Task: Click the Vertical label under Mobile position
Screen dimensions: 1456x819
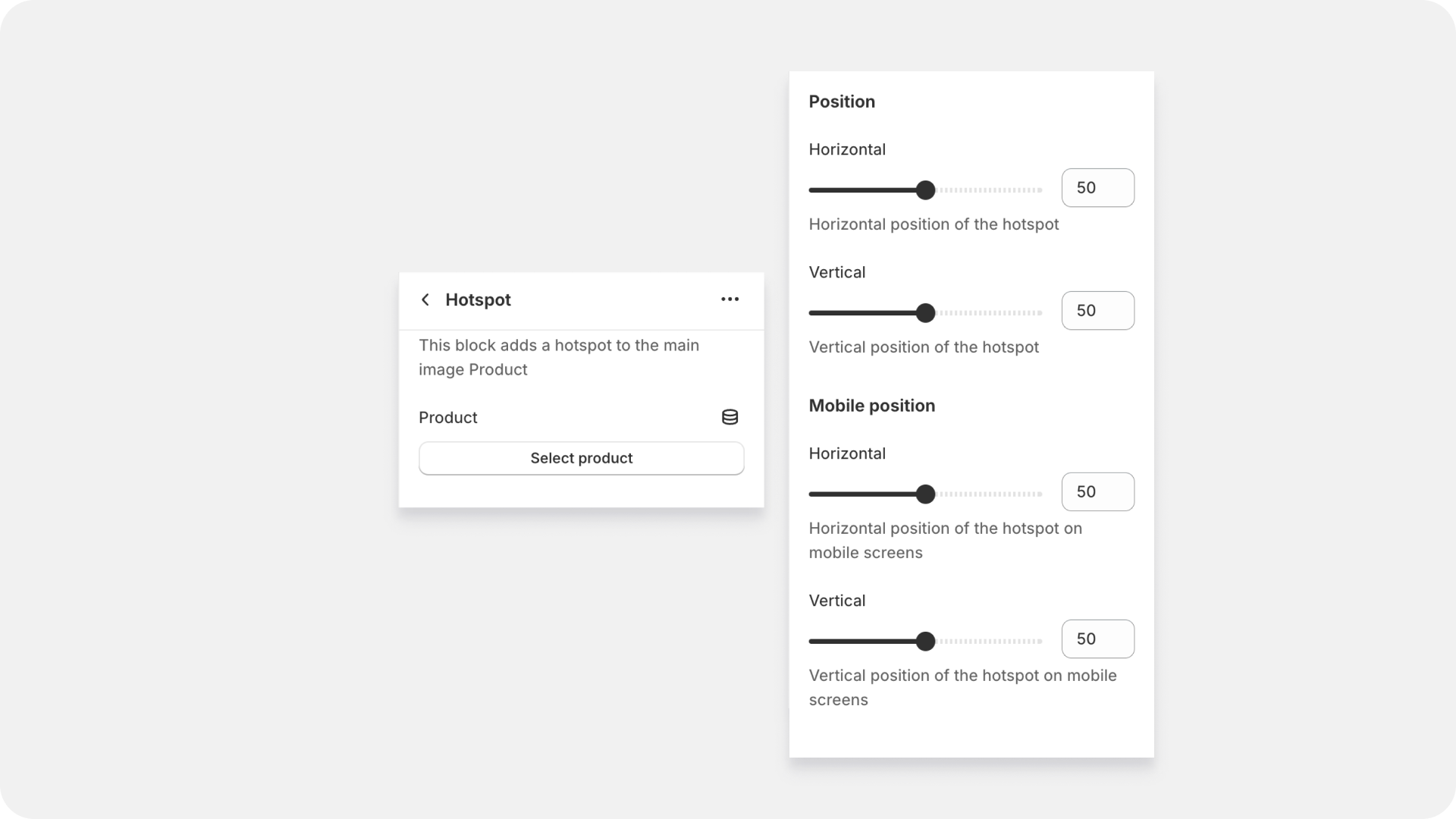Action: pyautogui.click(x=837, y=601)
